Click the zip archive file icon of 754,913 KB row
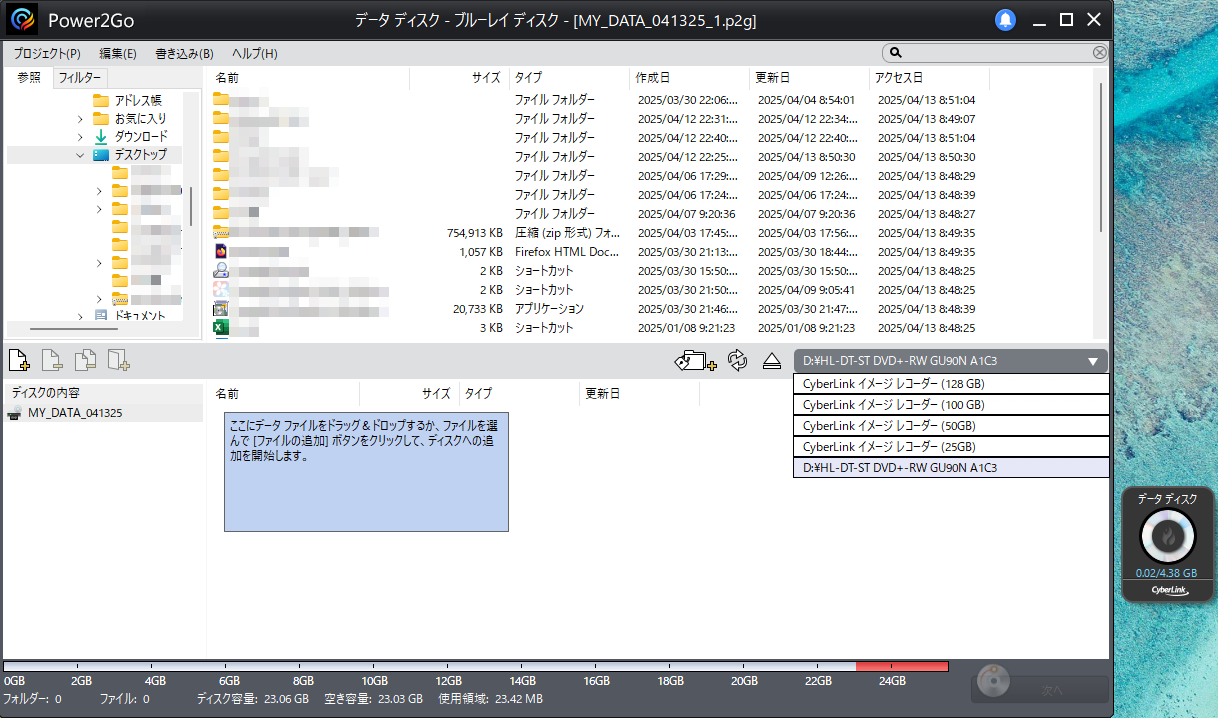This screenshot has height=718, width=1218. [x=221, y=233]
